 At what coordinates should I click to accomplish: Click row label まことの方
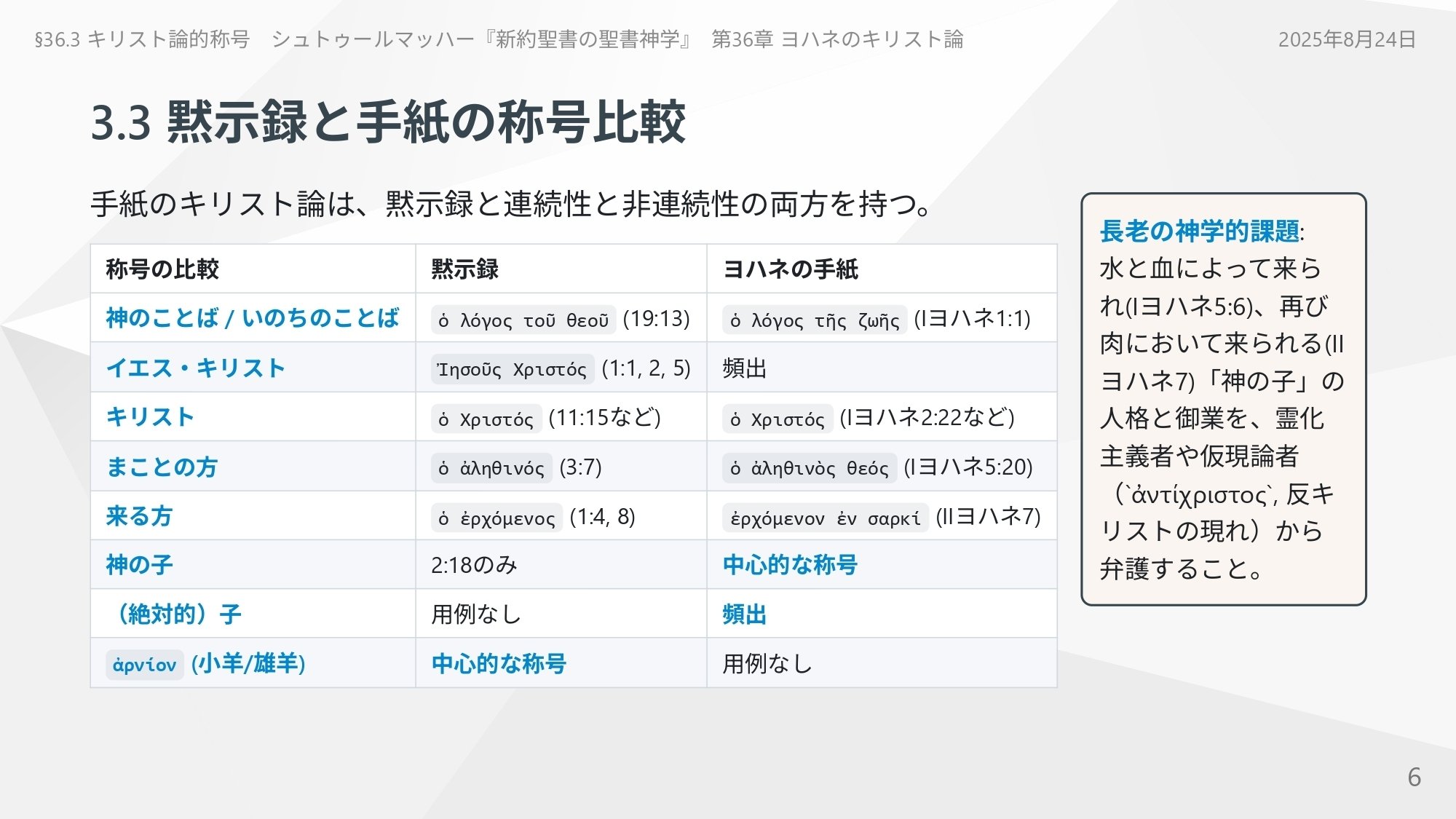pyautogui.click(x=162, y=467)
